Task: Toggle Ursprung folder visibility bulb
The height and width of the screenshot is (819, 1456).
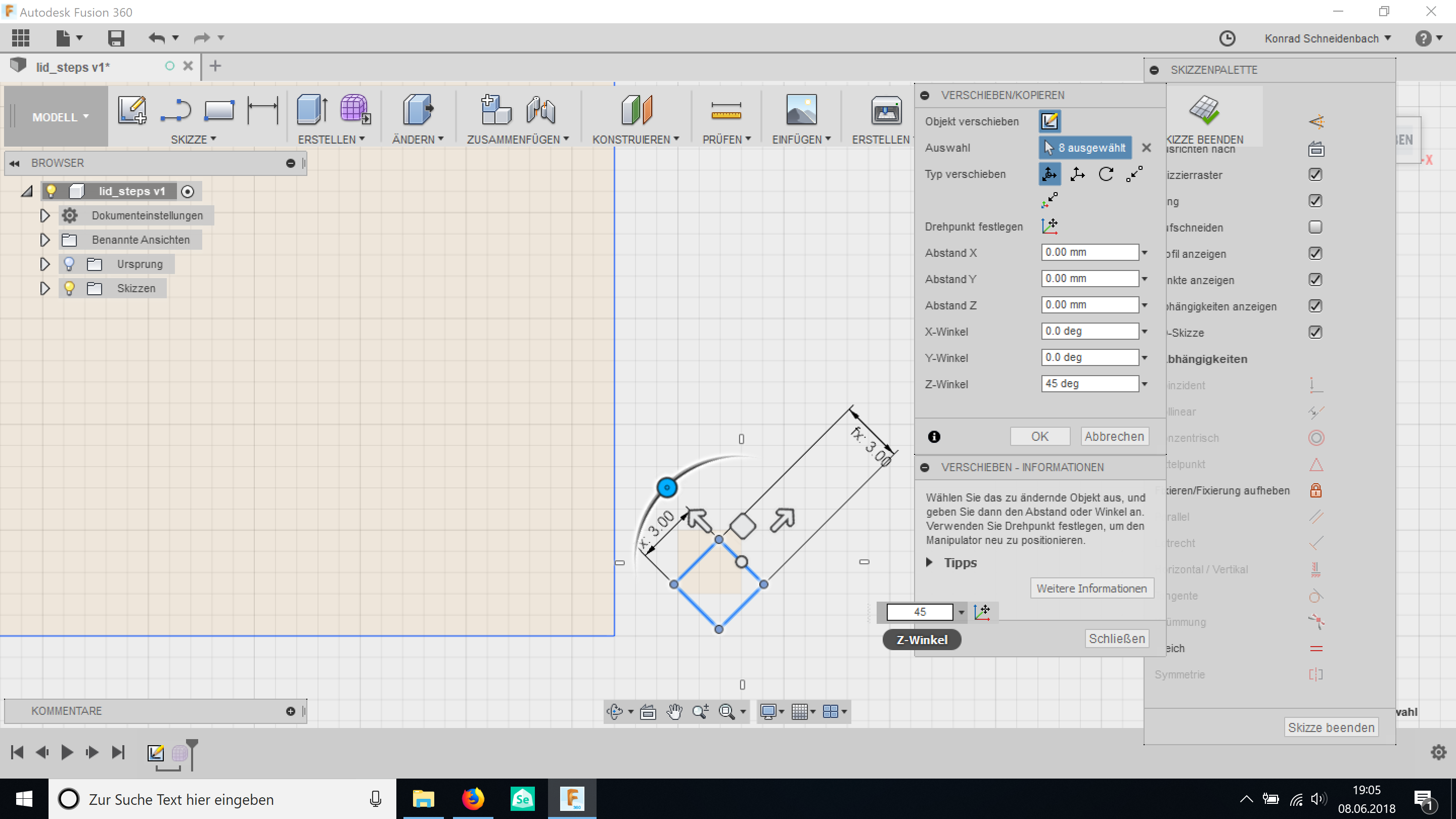Action: point(69,263)
